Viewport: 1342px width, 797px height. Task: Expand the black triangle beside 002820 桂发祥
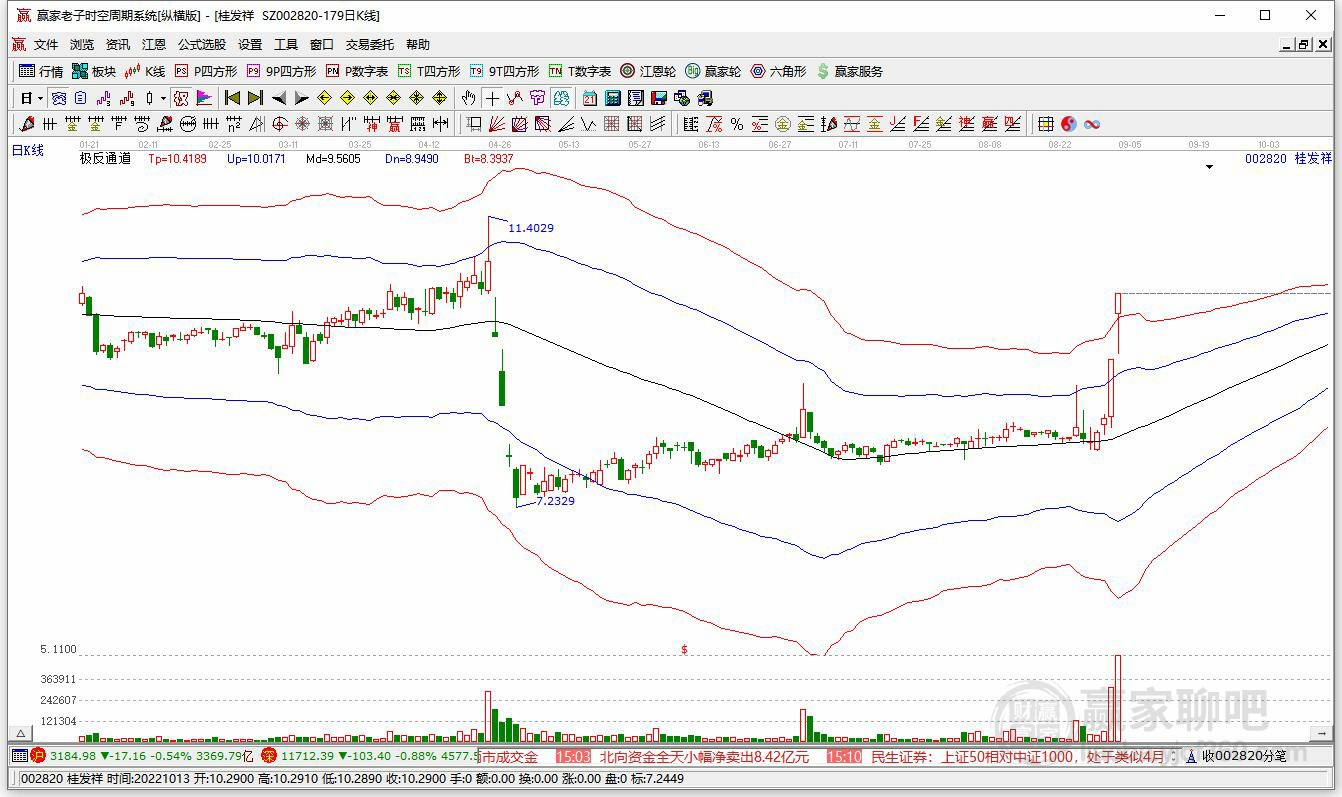coord(1210,167)
